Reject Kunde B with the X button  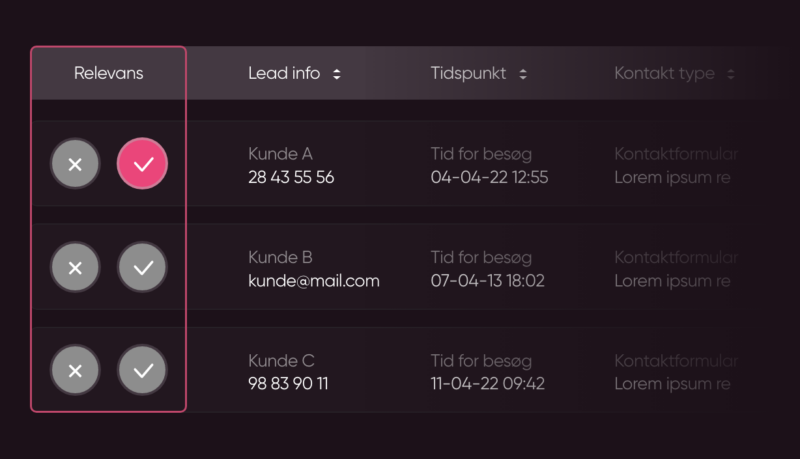[x=75, y=267]
